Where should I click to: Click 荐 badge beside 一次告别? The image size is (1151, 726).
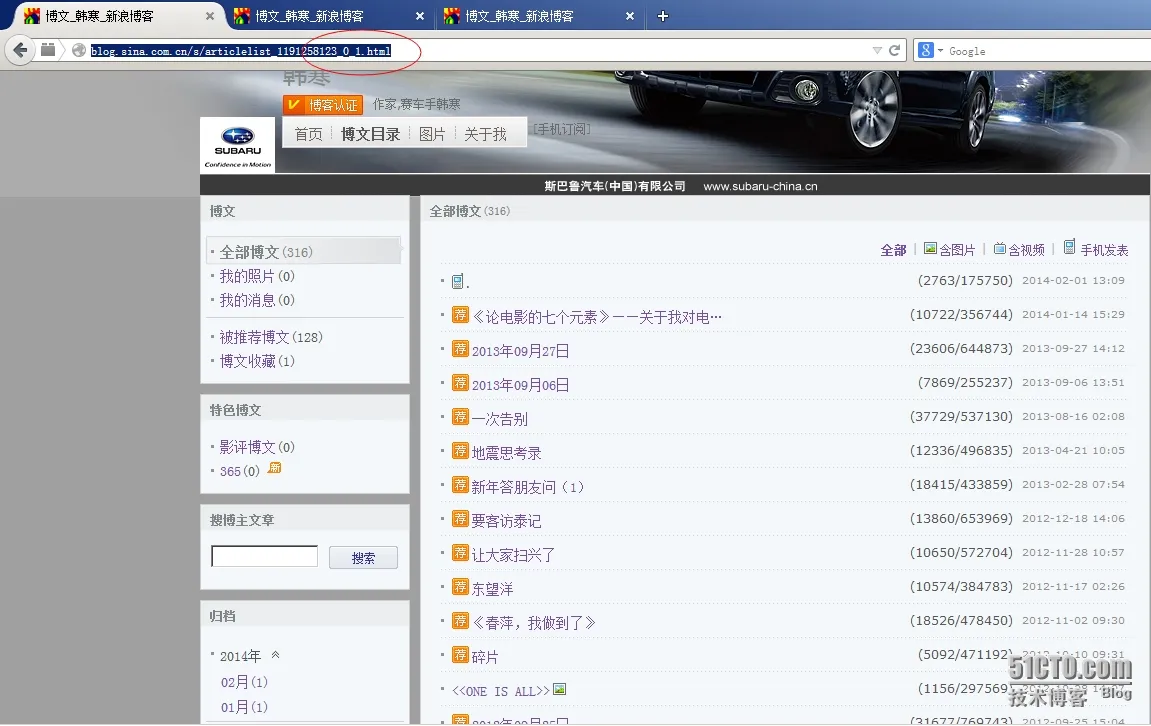(460, 417)
